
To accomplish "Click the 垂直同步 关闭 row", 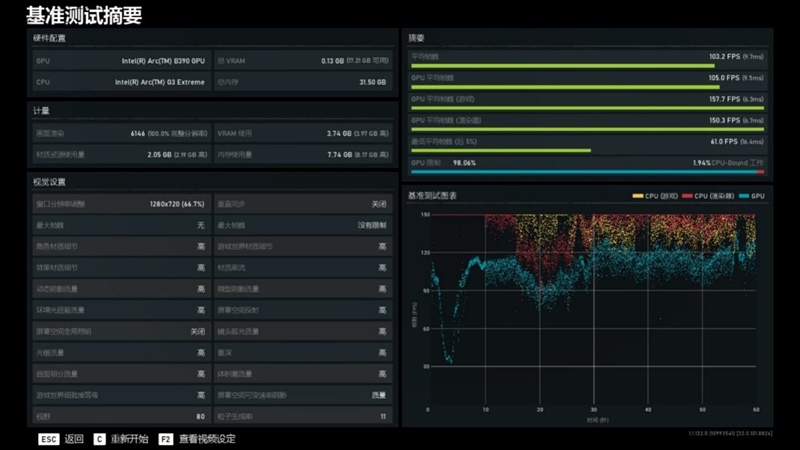I will 303,204.
